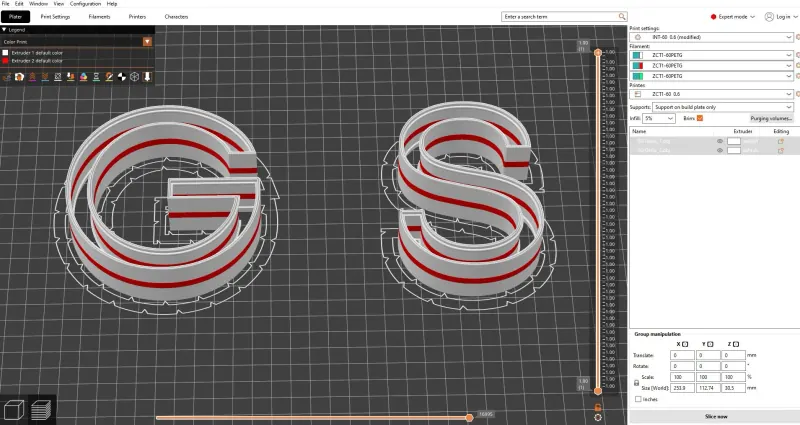Image resolution: width=800 pixels, height=425 pixels.
Task: Open the Color Print view type dropdown
Action: pyautogui.click(x=77, y=42)
